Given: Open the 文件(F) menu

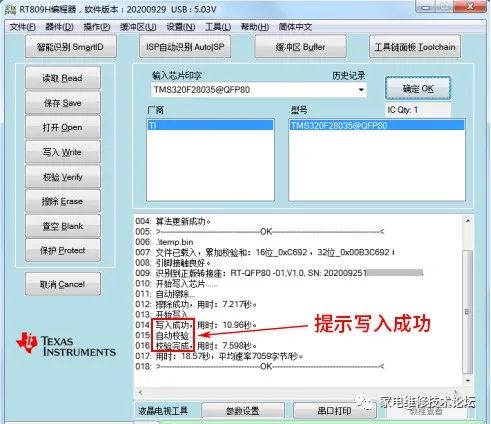Looking at the screenshot, I should click(x=22, y=27).
